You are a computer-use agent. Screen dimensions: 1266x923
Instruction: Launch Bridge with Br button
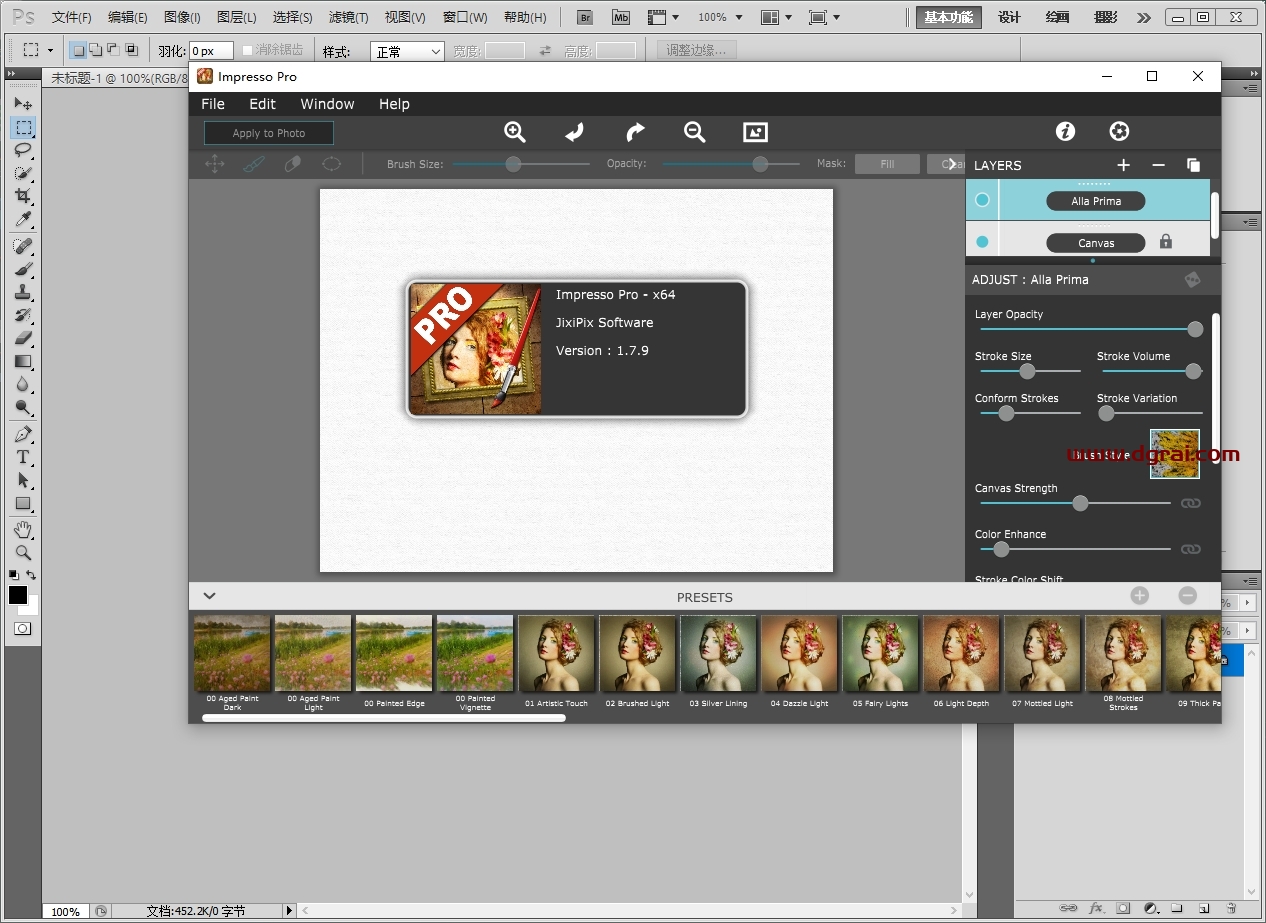pos(585,17)
